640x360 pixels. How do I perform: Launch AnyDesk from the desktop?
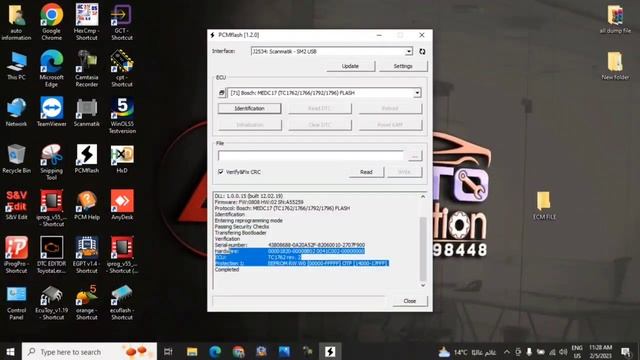point(122,206)
